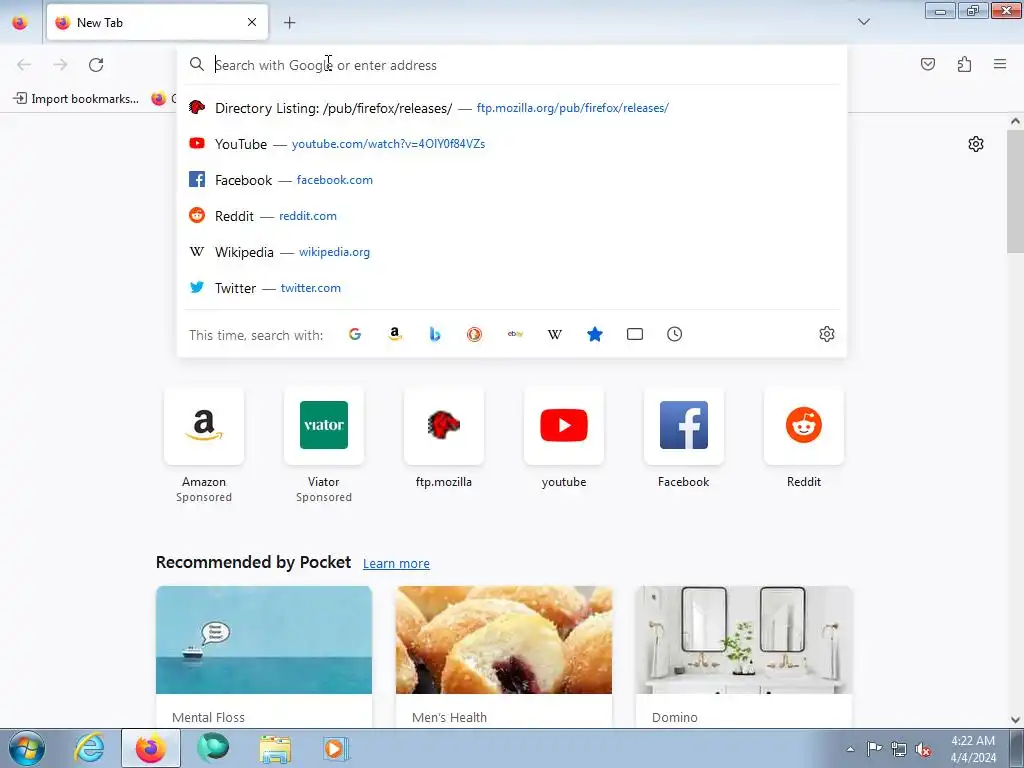Choose the Facebook facebook.com suggestion

tap(512, 180)
